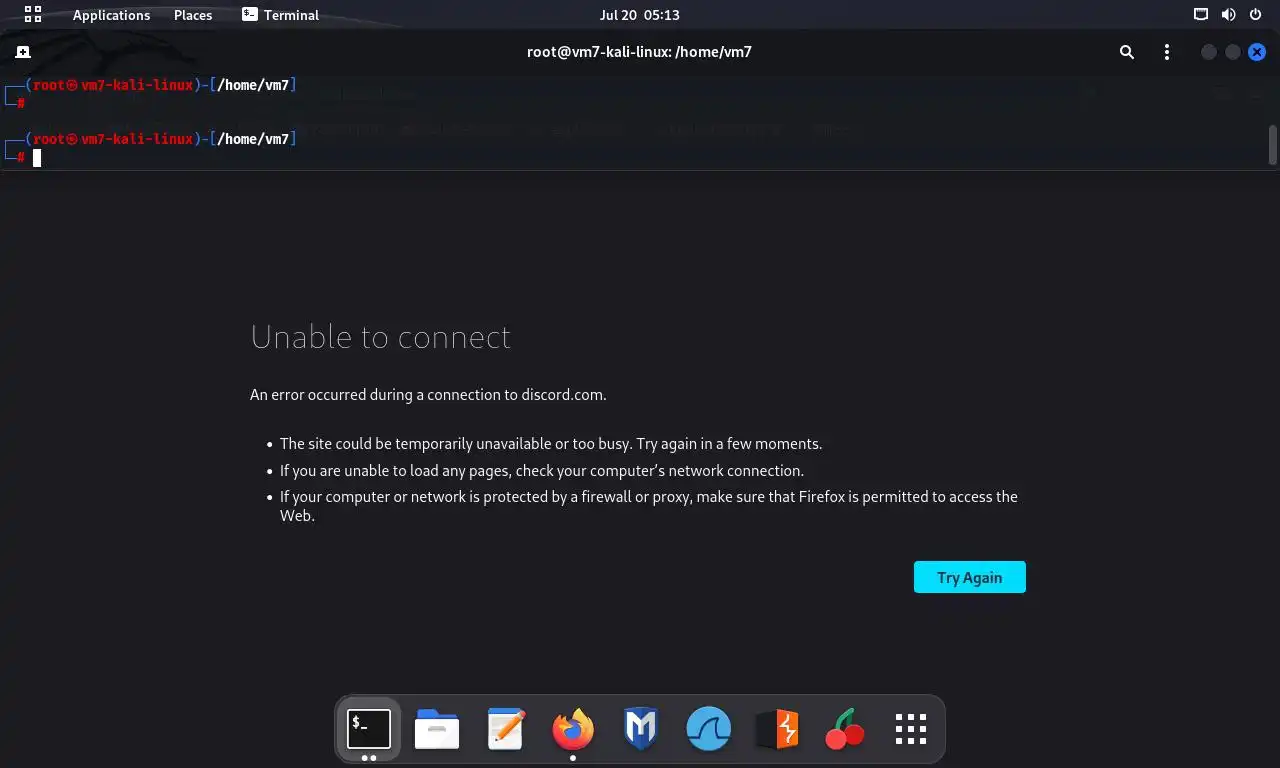Launch Wireshark from the dock
This screenshot has height=768, width=1280.
(709, 729)
